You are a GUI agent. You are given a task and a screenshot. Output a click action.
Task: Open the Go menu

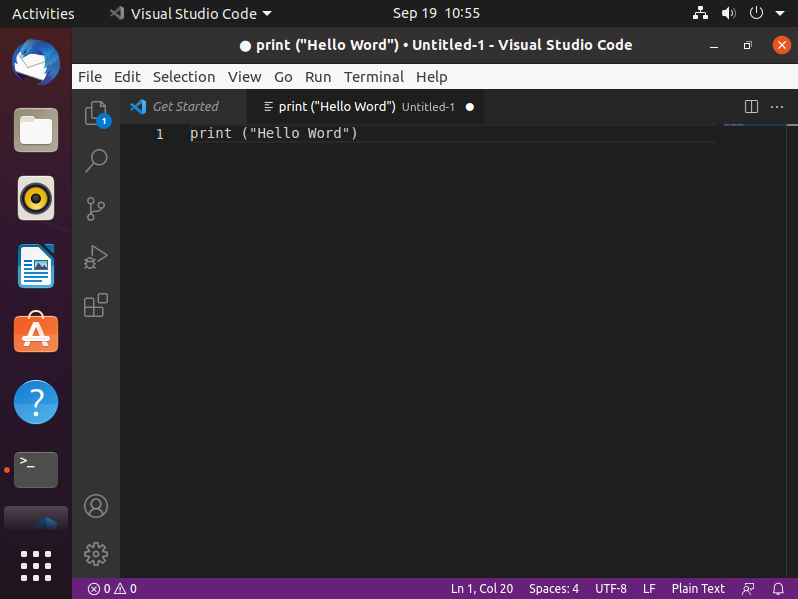point(283,77)
